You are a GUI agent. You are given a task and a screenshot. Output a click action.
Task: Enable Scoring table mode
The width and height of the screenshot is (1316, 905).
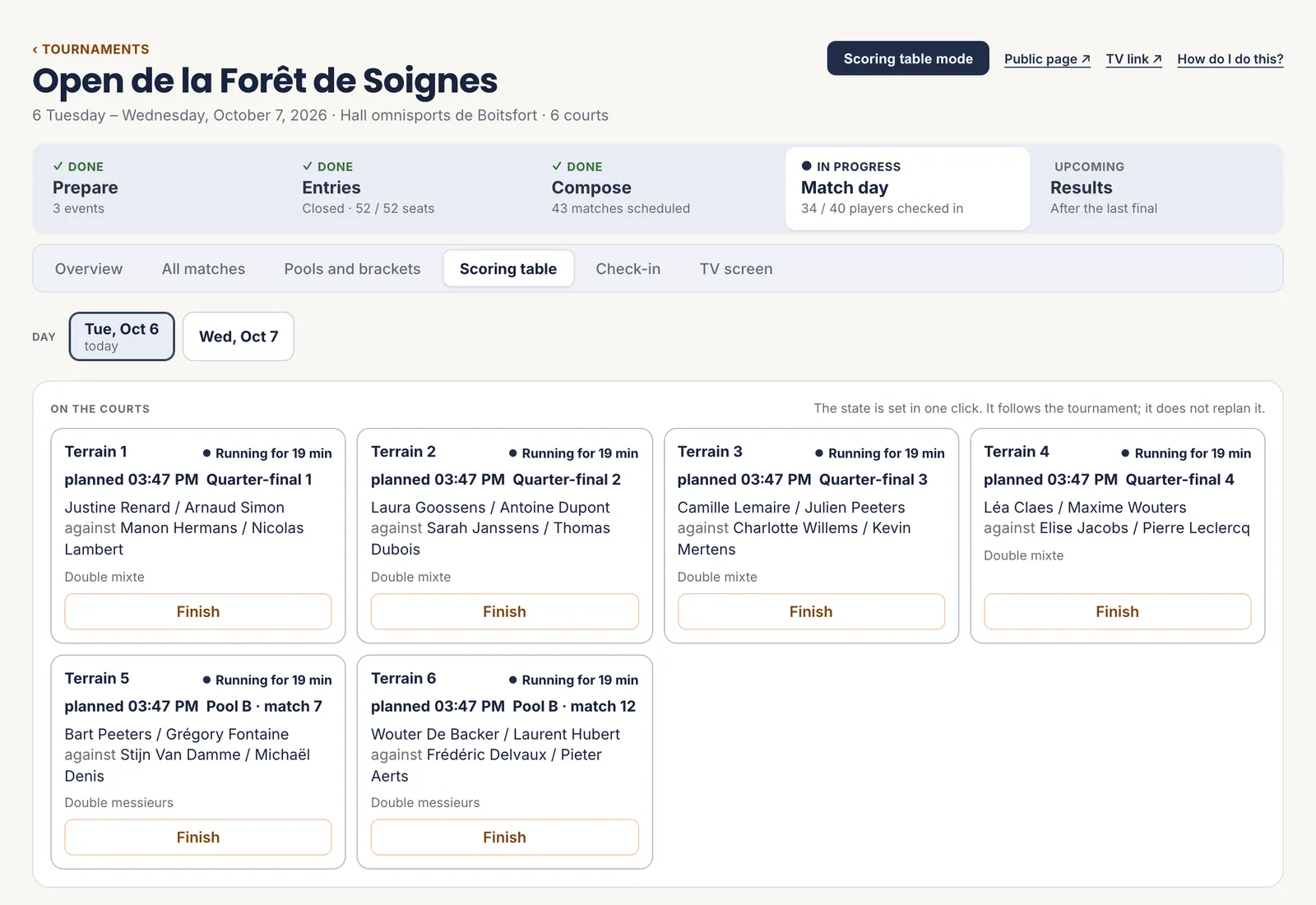click(908, 58)
